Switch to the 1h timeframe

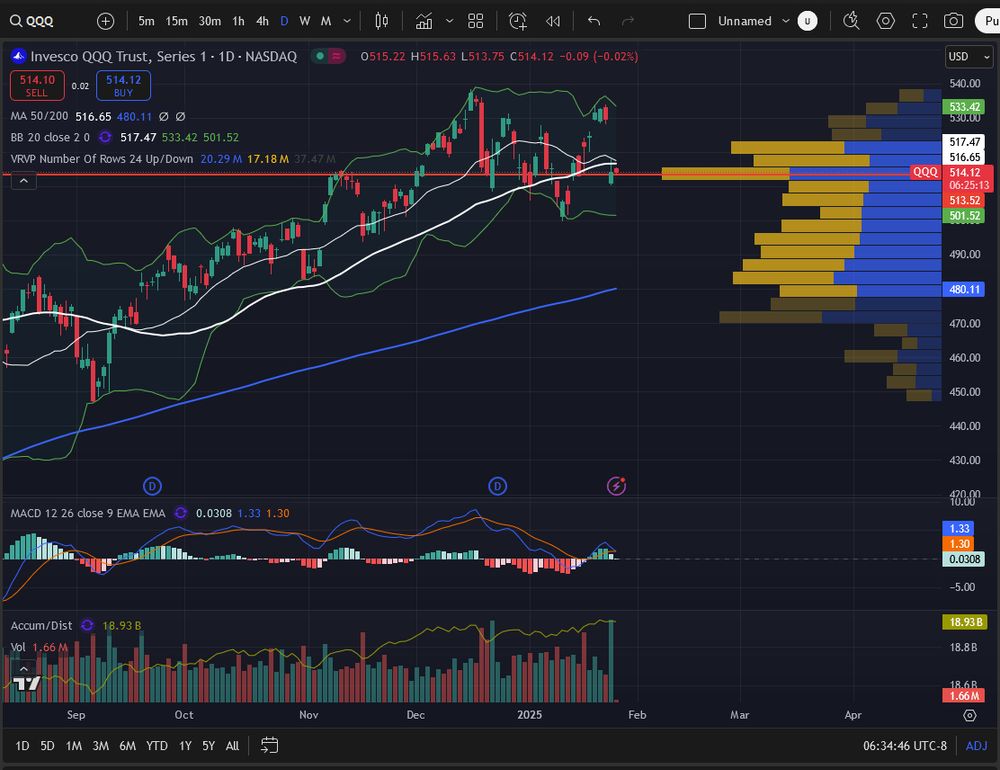pos(239,21)
